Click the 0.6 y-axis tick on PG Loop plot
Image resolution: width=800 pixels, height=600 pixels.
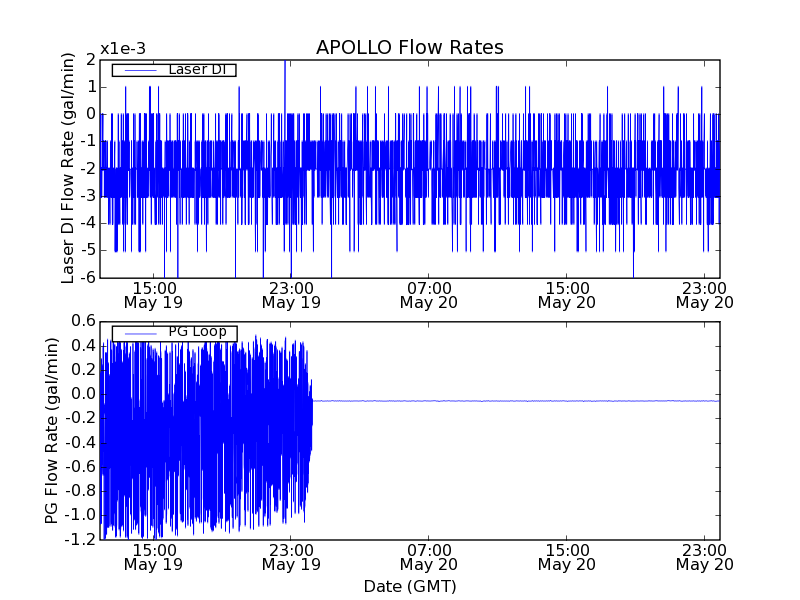[83, 321]
